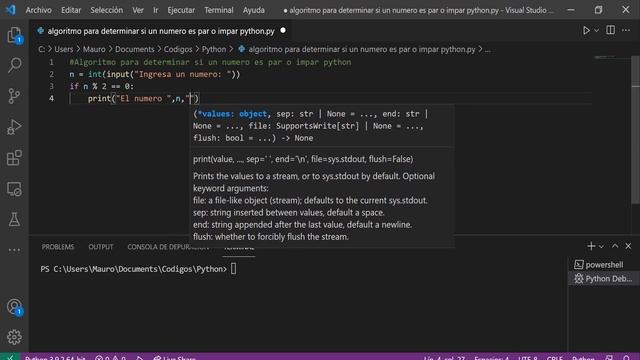Click the trailing breadcrumb ellipsis
The image size is (640, 360).
point(488,49)
